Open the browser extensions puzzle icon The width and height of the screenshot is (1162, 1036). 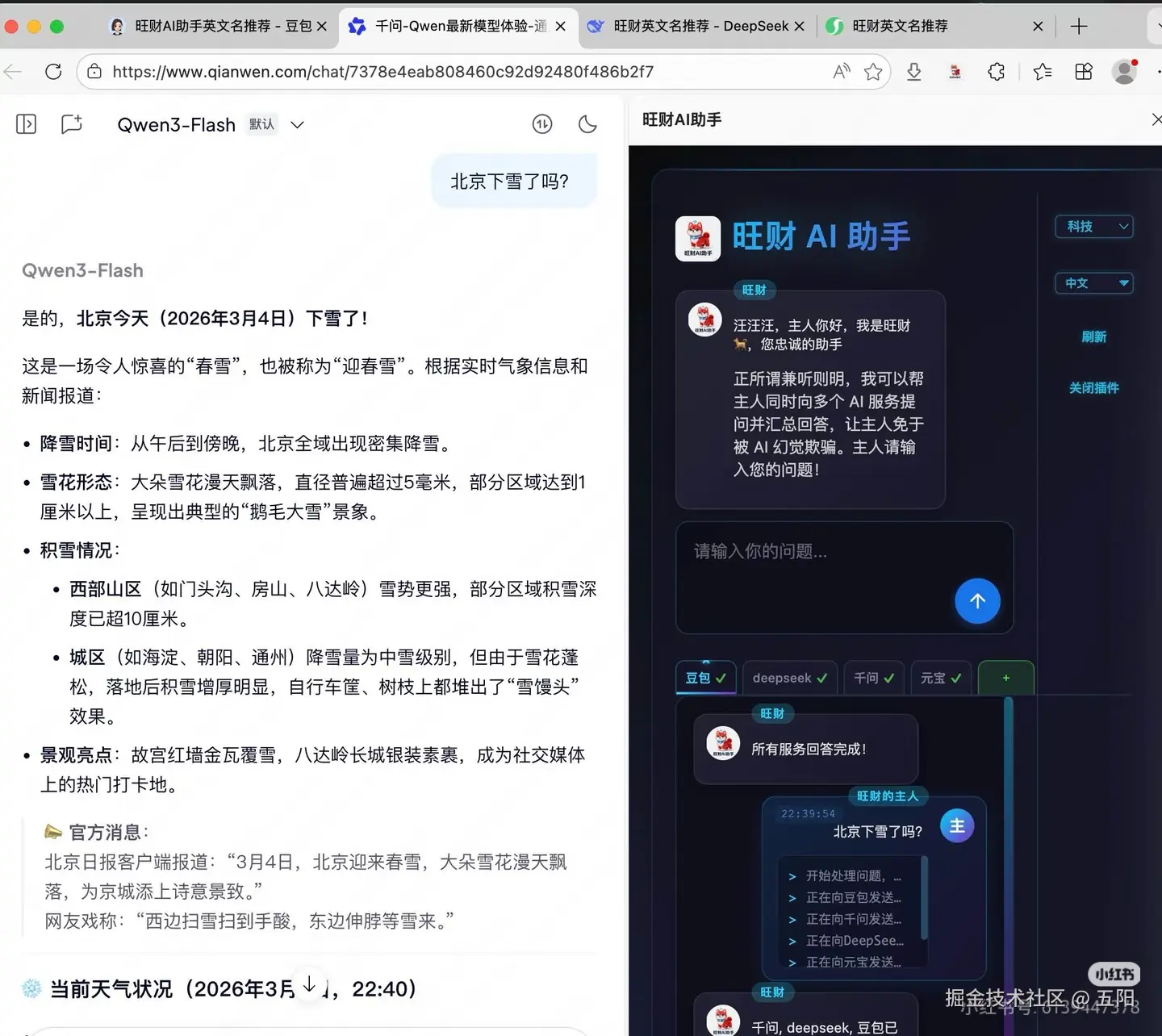click(997, 72)
